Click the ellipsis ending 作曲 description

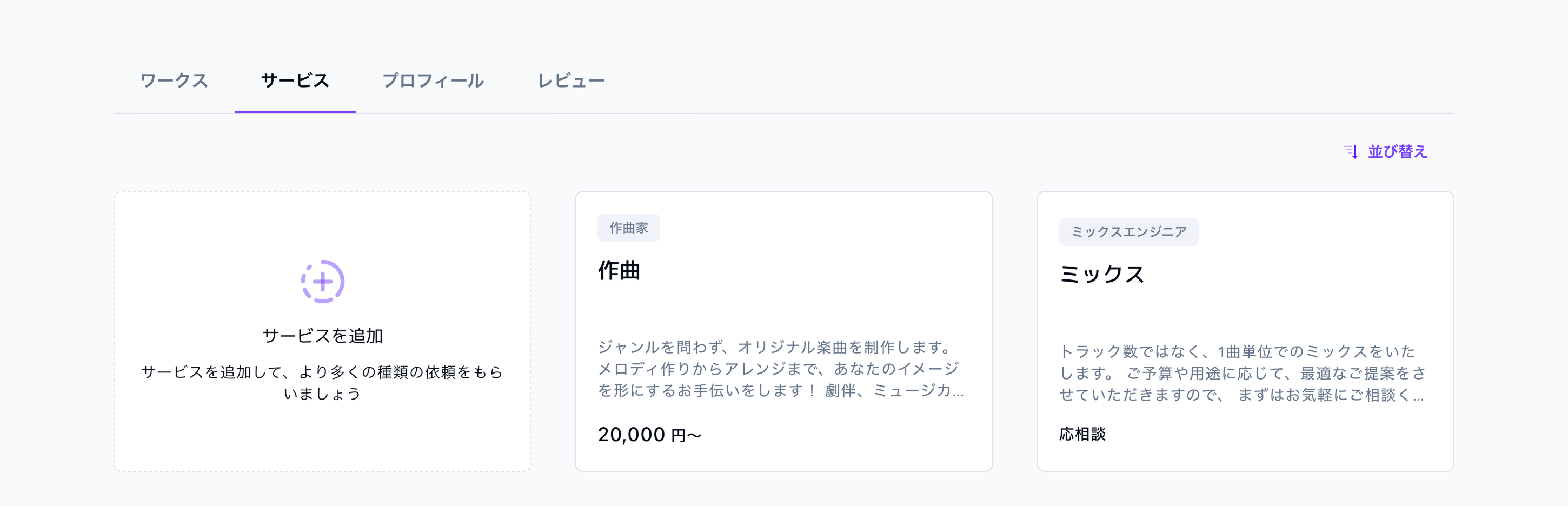[x=958, y=392]
